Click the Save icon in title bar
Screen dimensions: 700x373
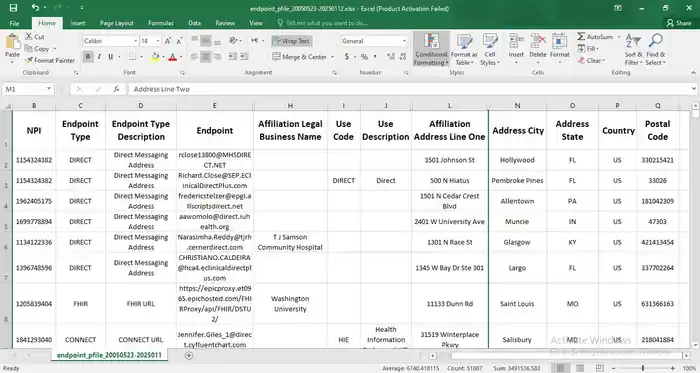tap(13, 8)
